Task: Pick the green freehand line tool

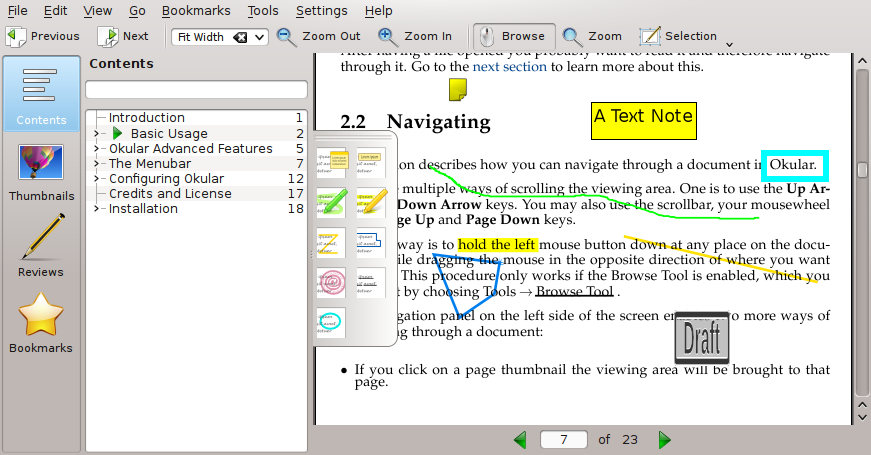Action: click(331, 203)
